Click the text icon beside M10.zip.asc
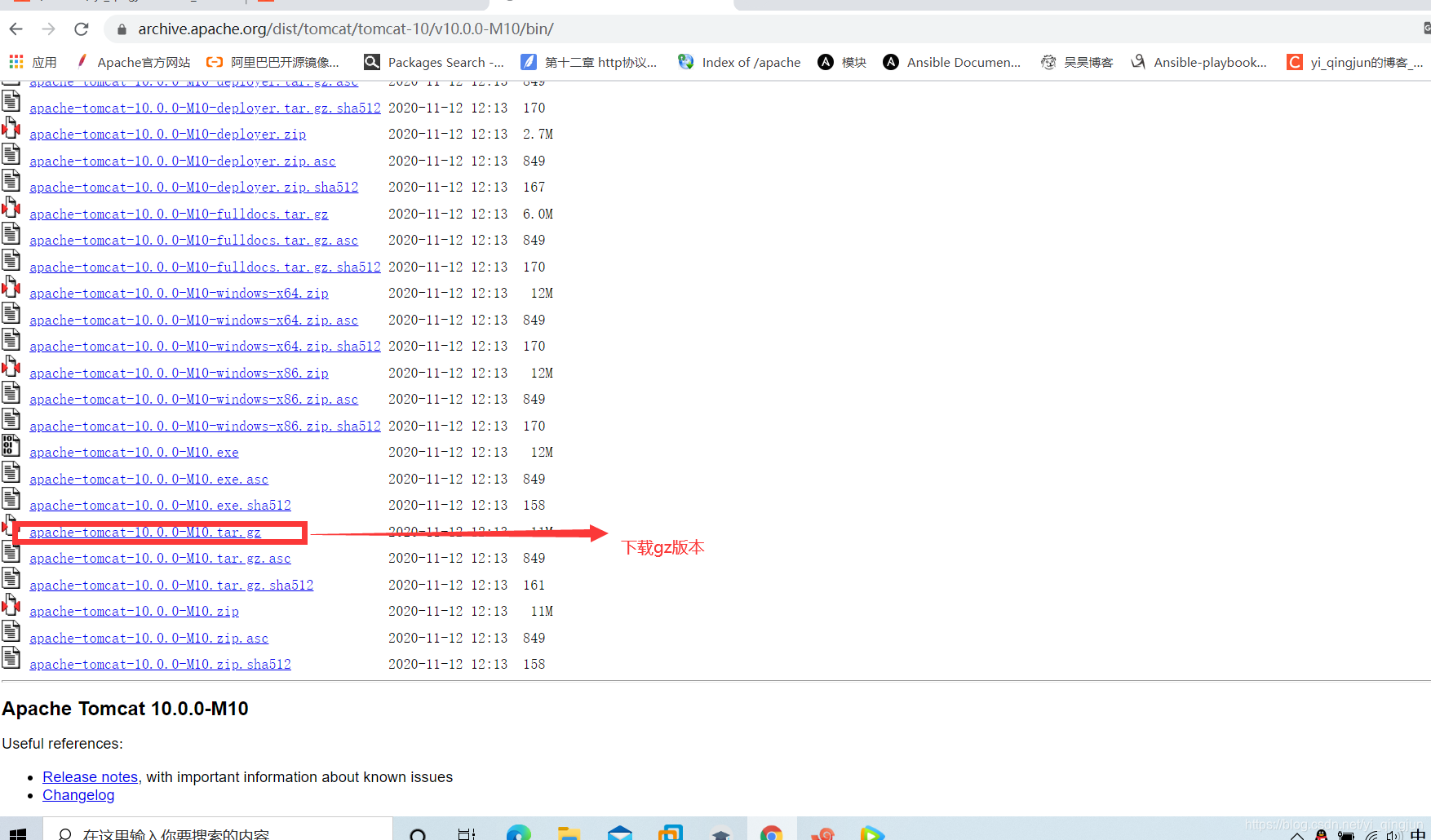This screenshot has height=840, width=1431. click(11, 632)
